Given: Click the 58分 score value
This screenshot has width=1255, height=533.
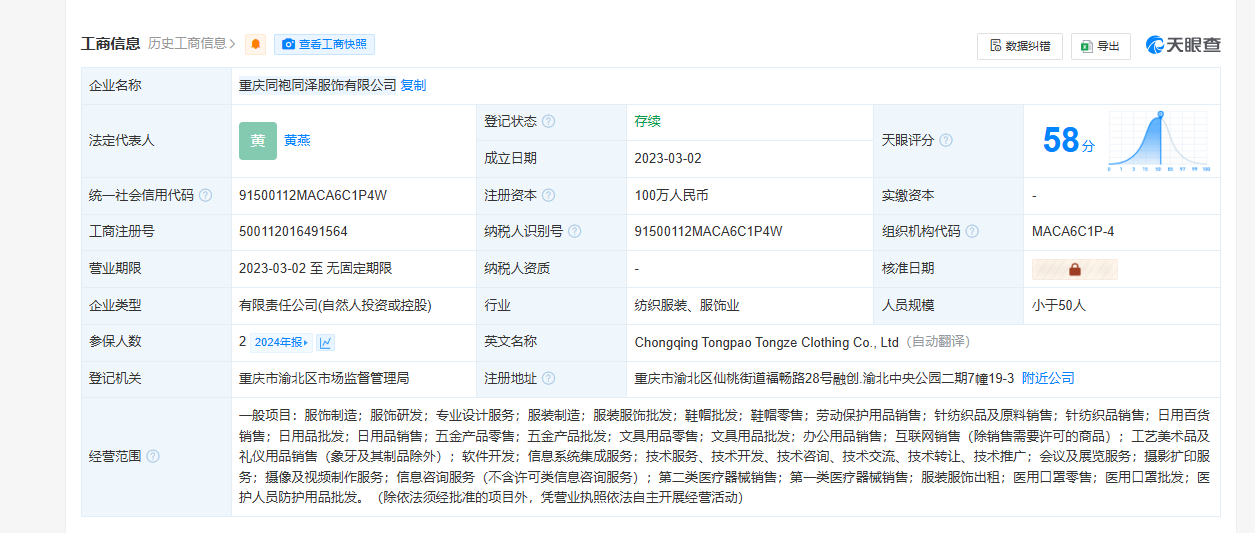Looking at the screenshot, I should pyautogui.click(x=1068, y=140).
